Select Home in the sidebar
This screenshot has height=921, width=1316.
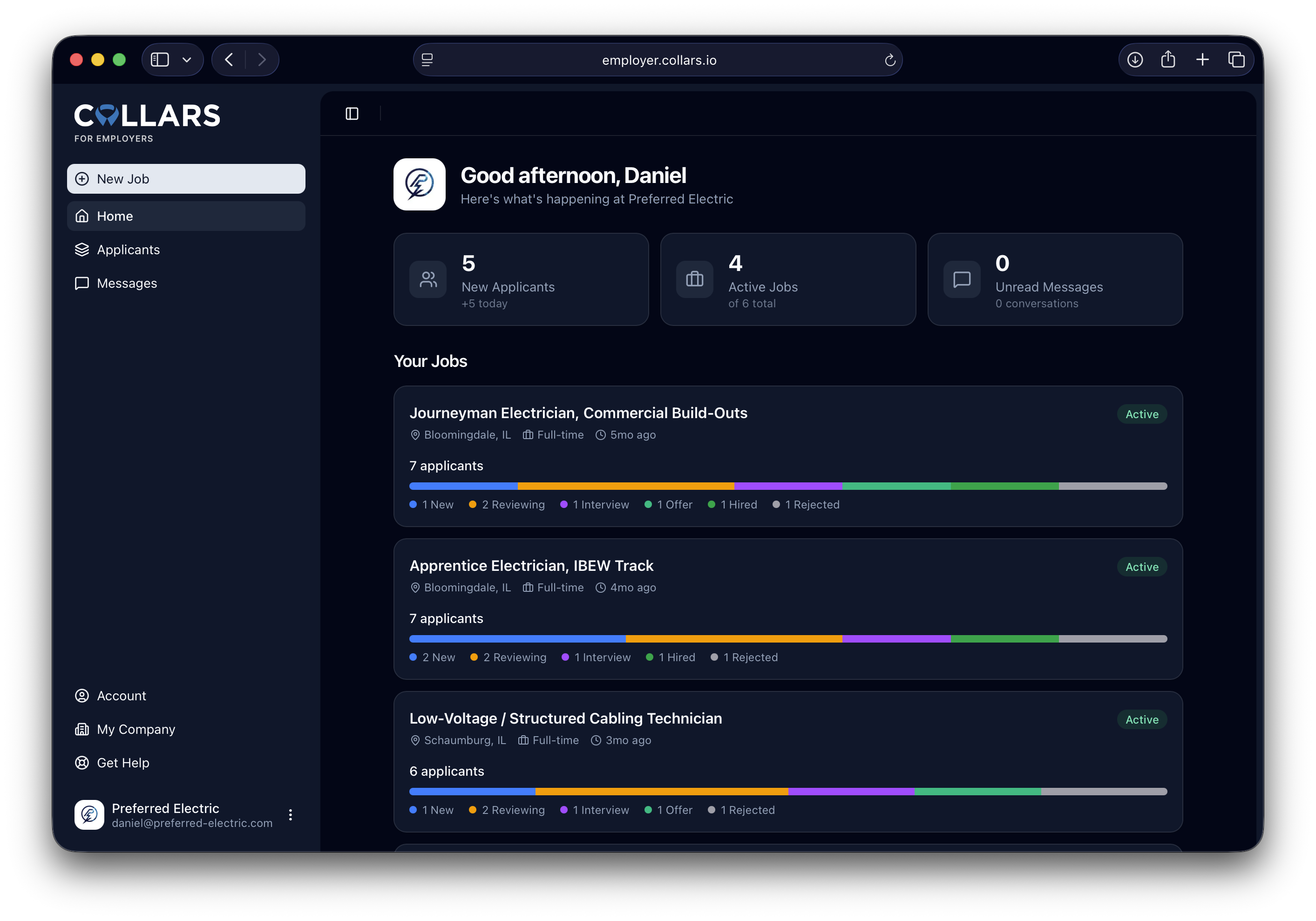point(186,216)
